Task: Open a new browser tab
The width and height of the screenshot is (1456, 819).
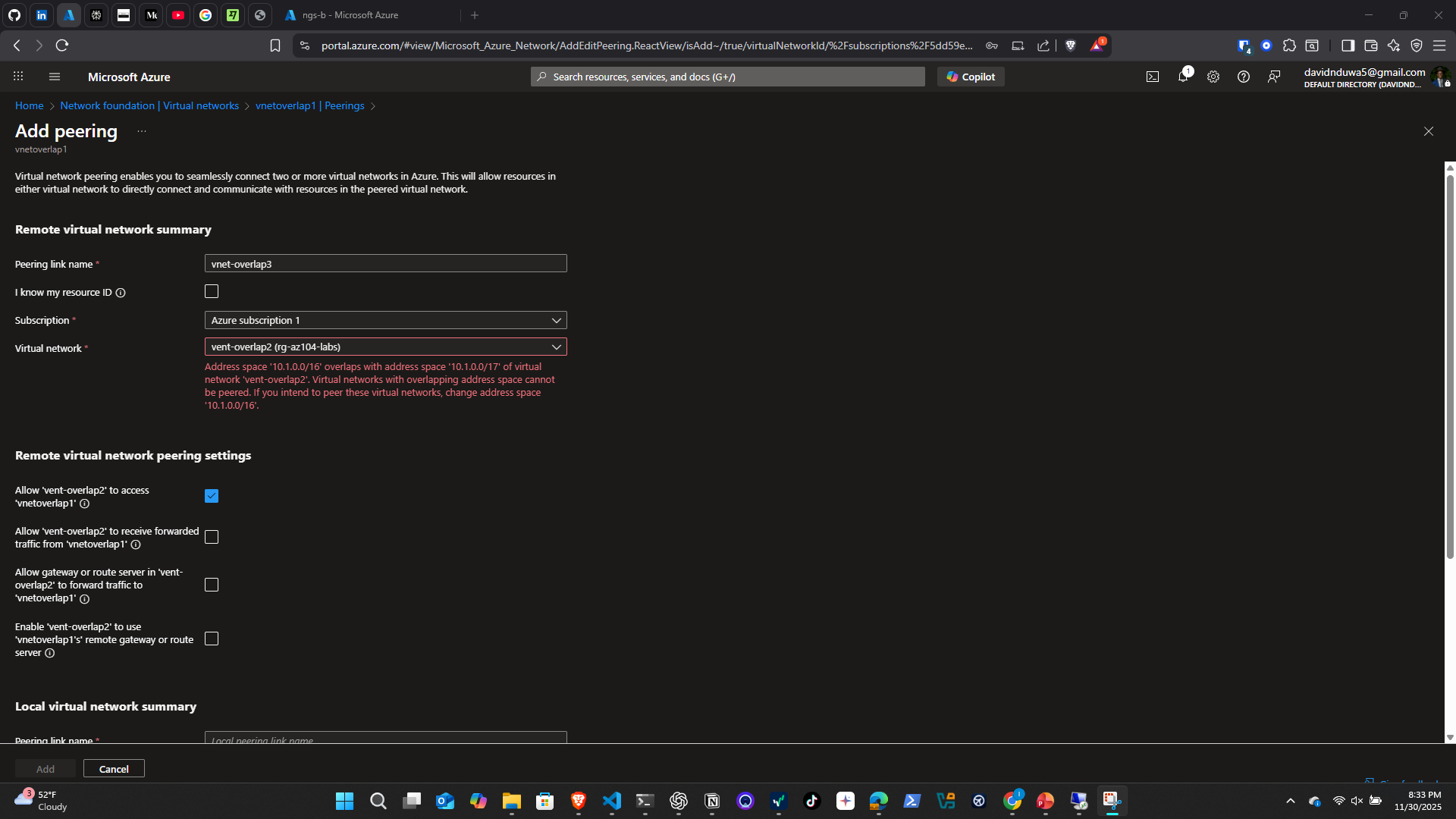Action: coord(475,15)
